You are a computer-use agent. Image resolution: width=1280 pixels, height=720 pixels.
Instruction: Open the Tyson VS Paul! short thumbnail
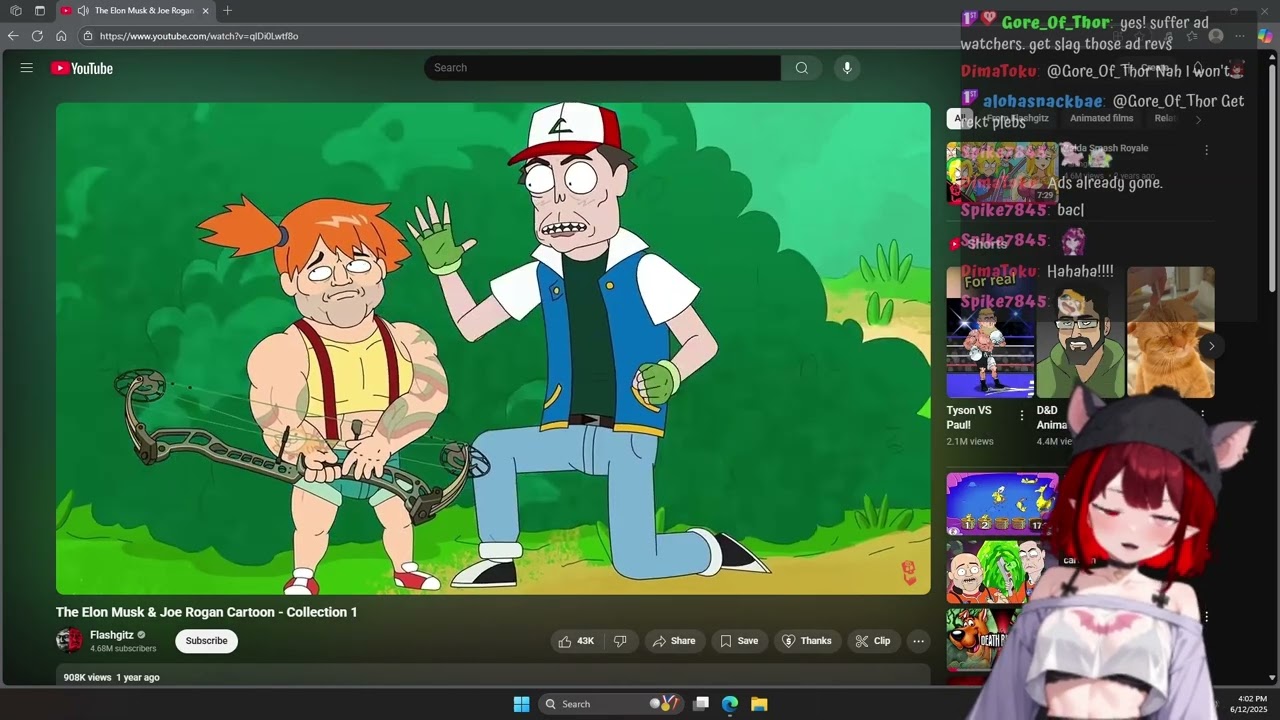990,332
